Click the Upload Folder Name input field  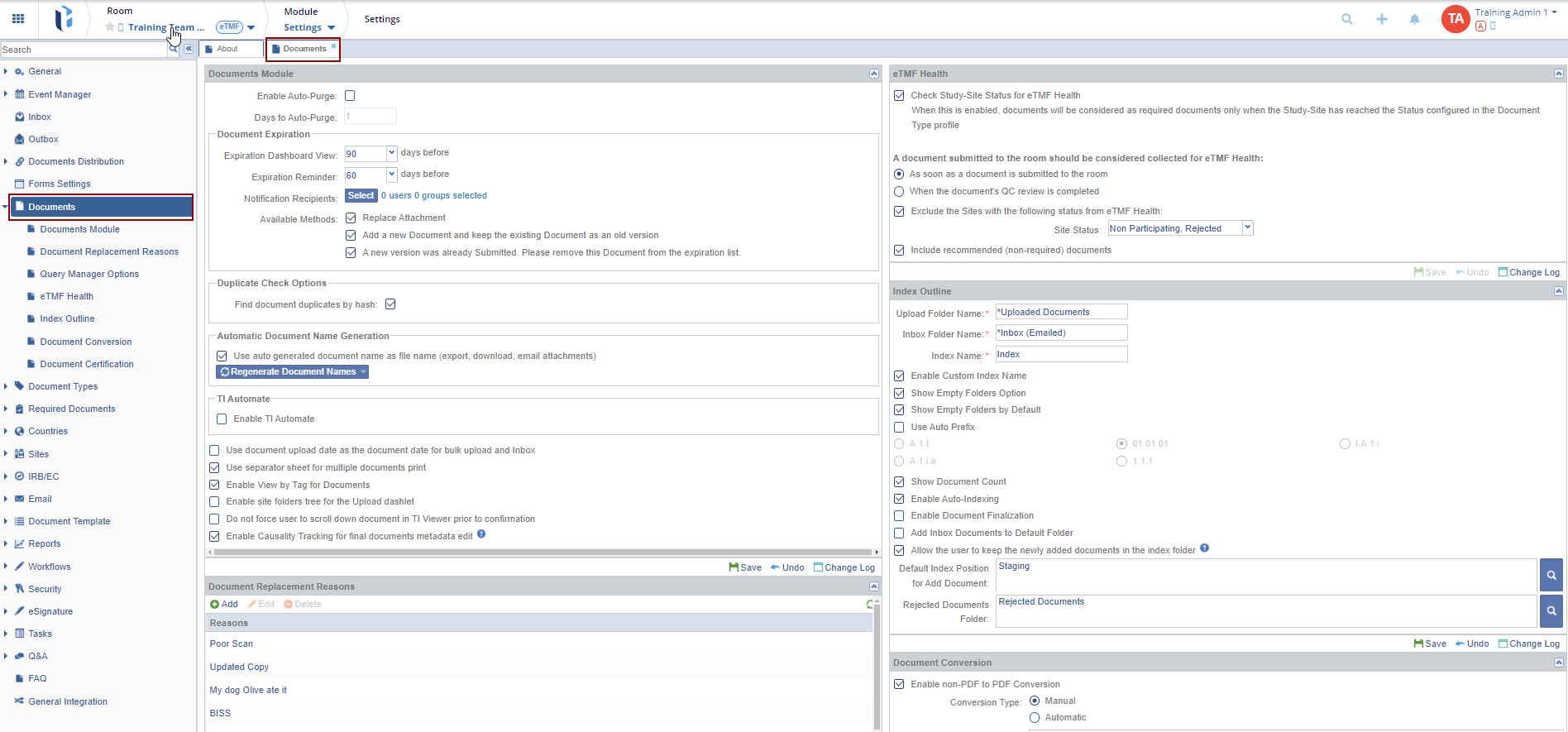1061,312
